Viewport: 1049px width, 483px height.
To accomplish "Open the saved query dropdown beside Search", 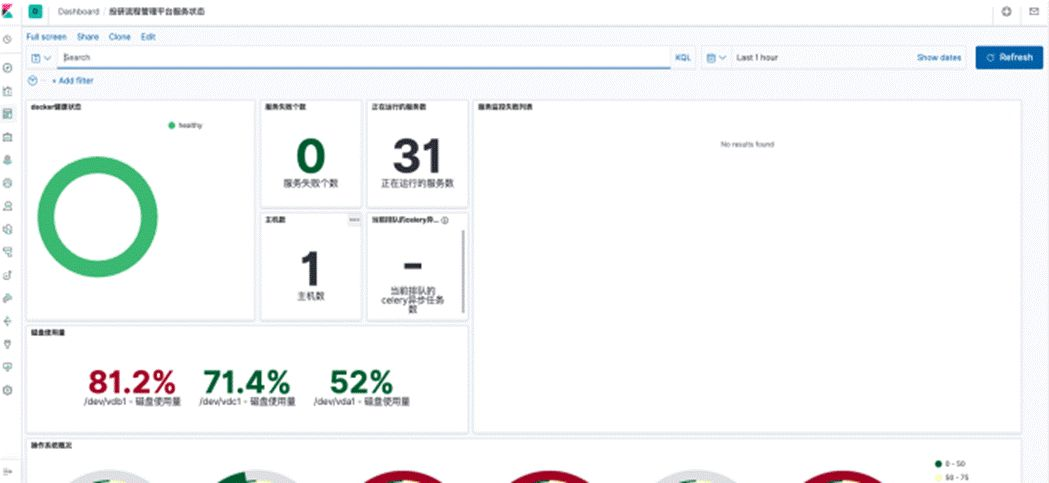I will (x=41, y=58).
